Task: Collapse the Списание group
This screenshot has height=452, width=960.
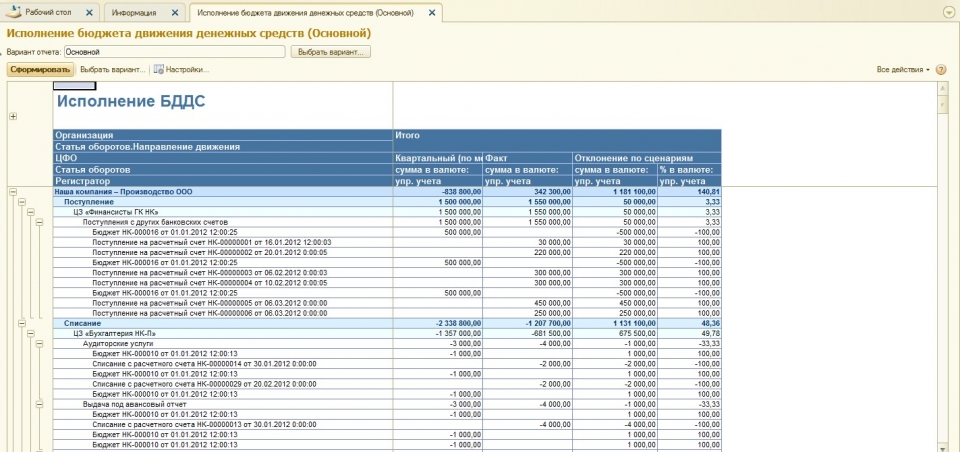Action: (x=22, y=323)
